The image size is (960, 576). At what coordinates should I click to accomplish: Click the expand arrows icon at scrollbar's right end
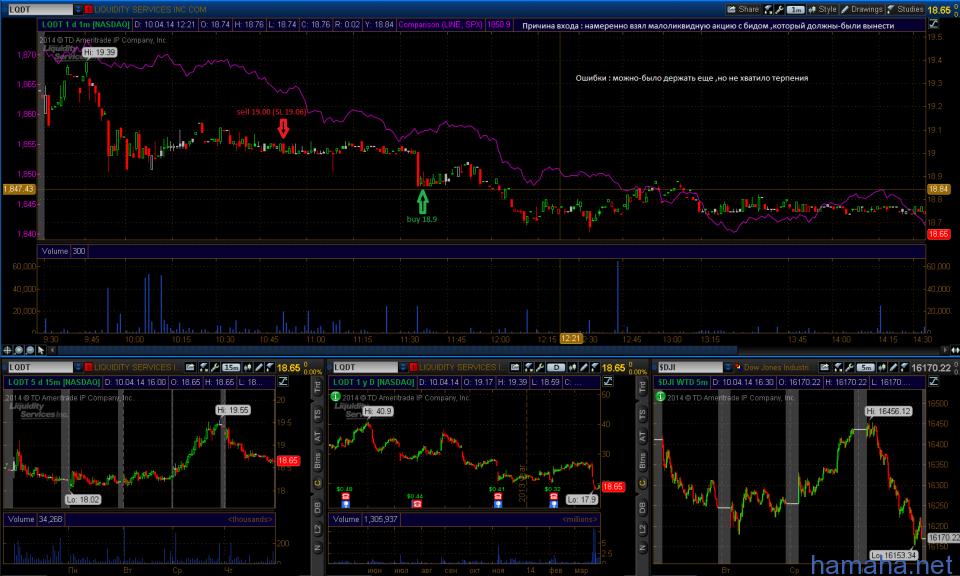point(955,350)
